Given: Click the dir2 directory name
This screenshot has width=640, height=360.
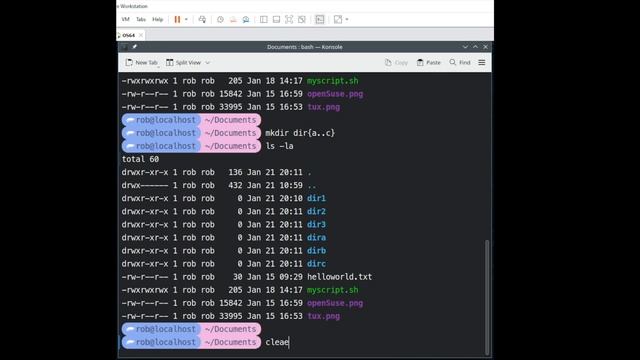Looking at the screenshot, I should pos(316,211).
